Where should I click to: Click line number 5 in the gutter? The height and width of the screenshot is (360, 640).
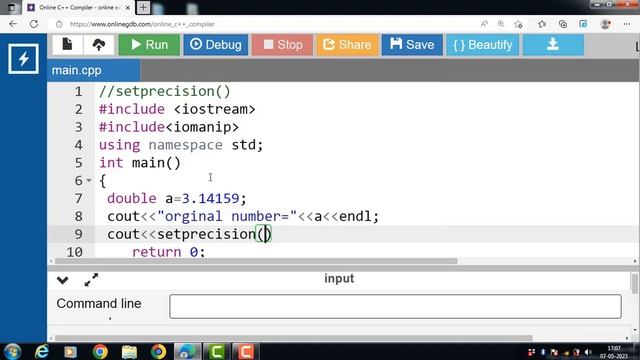(x=79, y=163)
